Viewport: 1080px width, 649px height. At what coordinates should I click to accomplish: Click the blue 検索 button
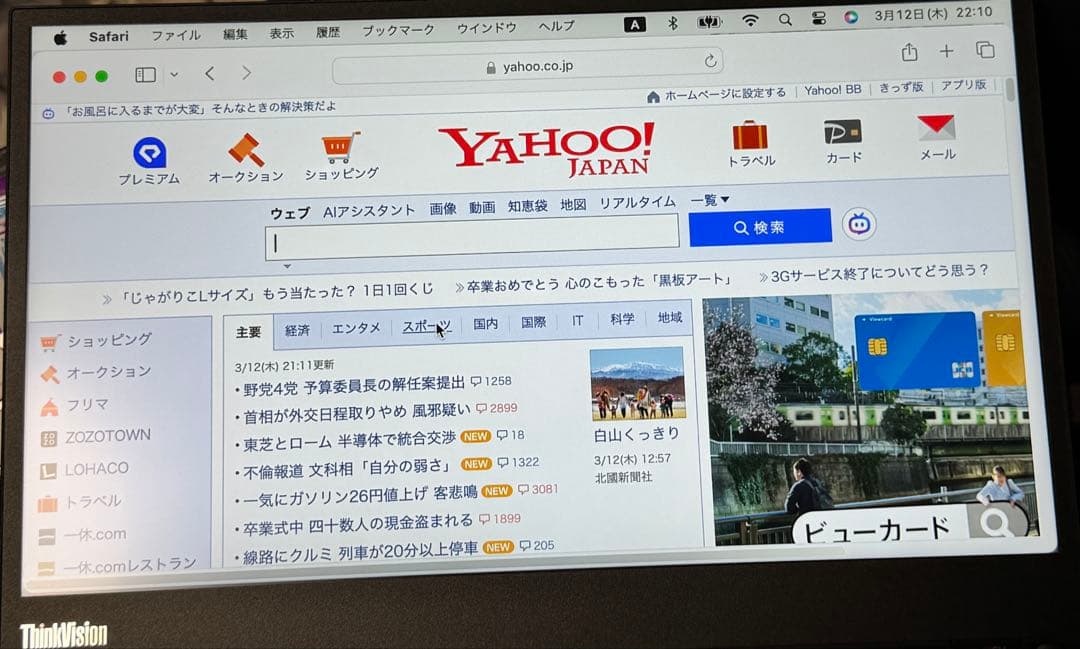tap(760, 227)
